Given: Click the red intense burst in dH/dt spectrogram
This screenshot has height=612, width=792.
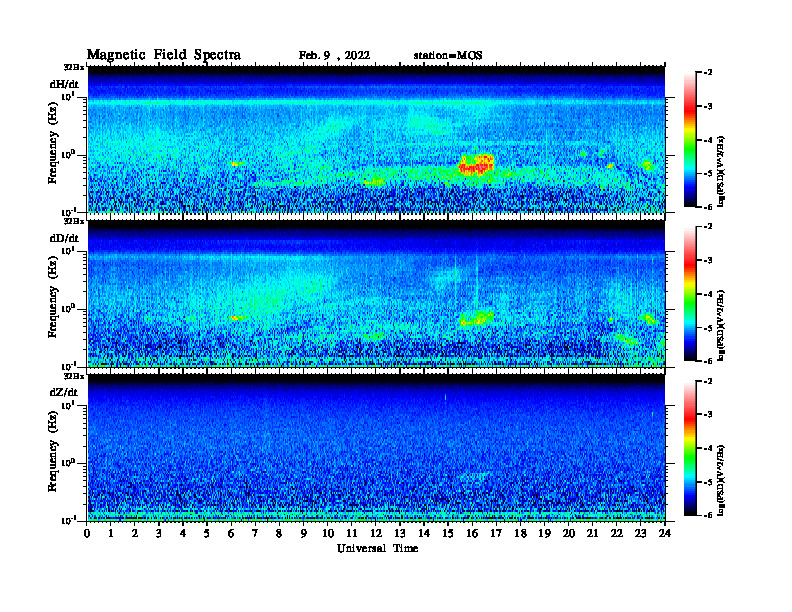Looking at the screenshot, I should tap(476, 165).
